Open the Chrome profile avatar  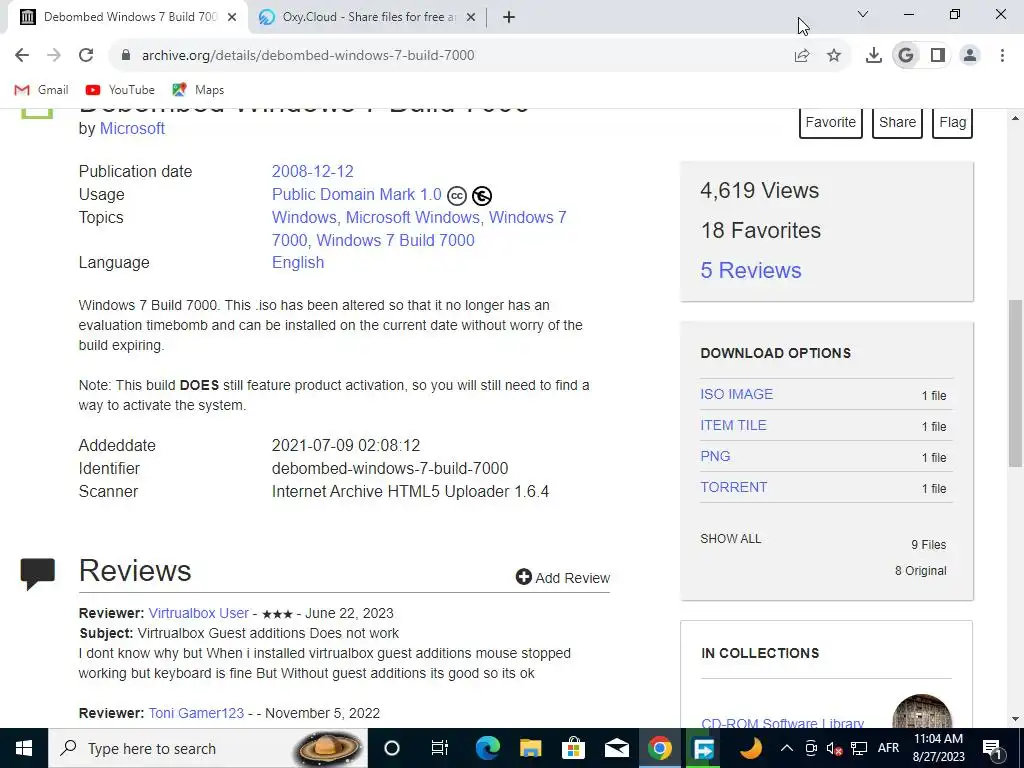pos(970,56)
